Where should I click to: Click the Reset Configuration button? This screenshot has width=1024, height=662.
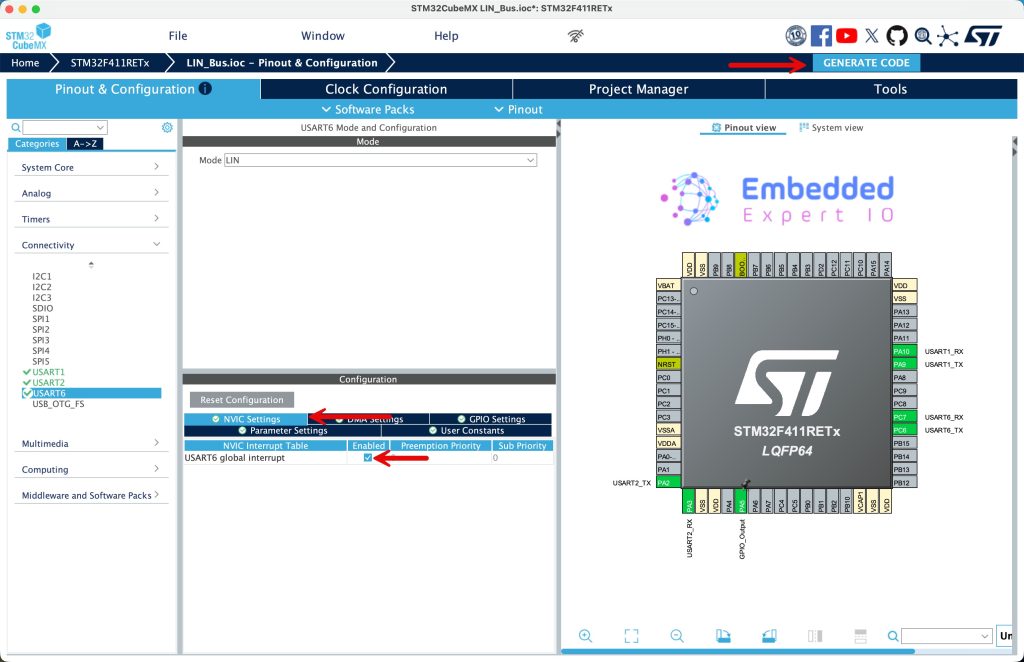point(241,400)
